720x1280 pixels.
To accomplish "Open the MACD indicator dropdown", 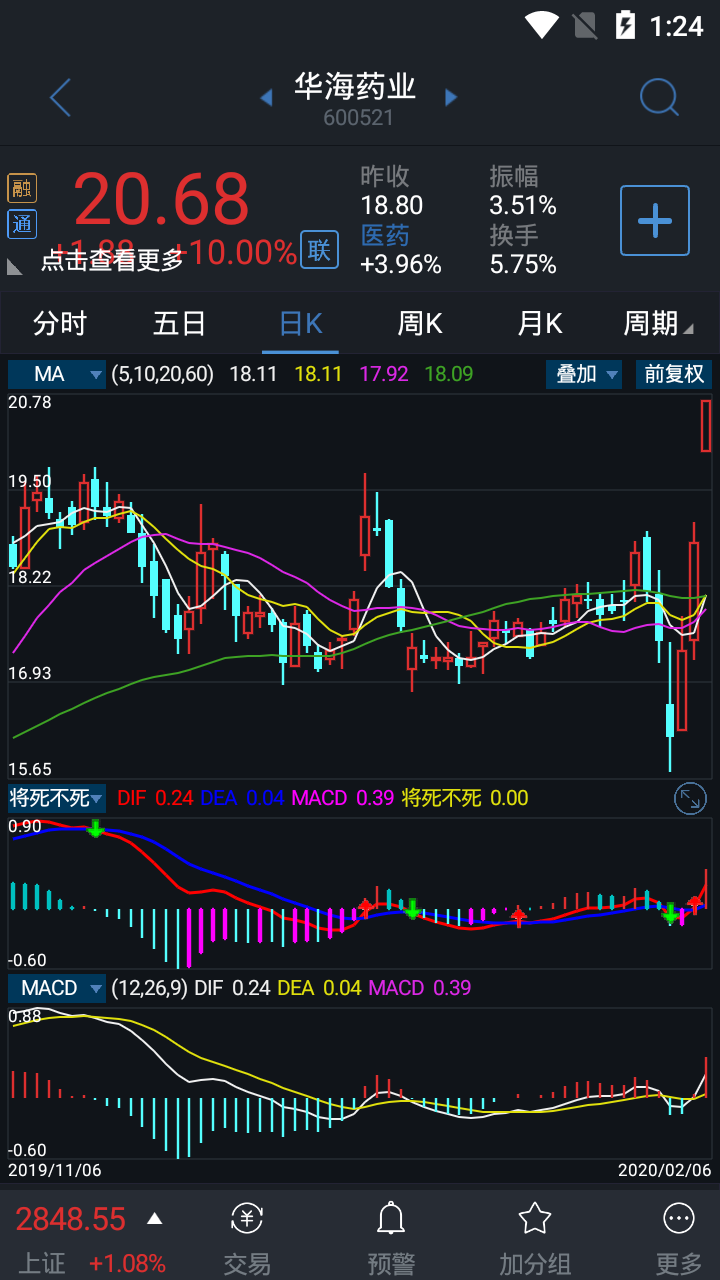I will point(57,988).
